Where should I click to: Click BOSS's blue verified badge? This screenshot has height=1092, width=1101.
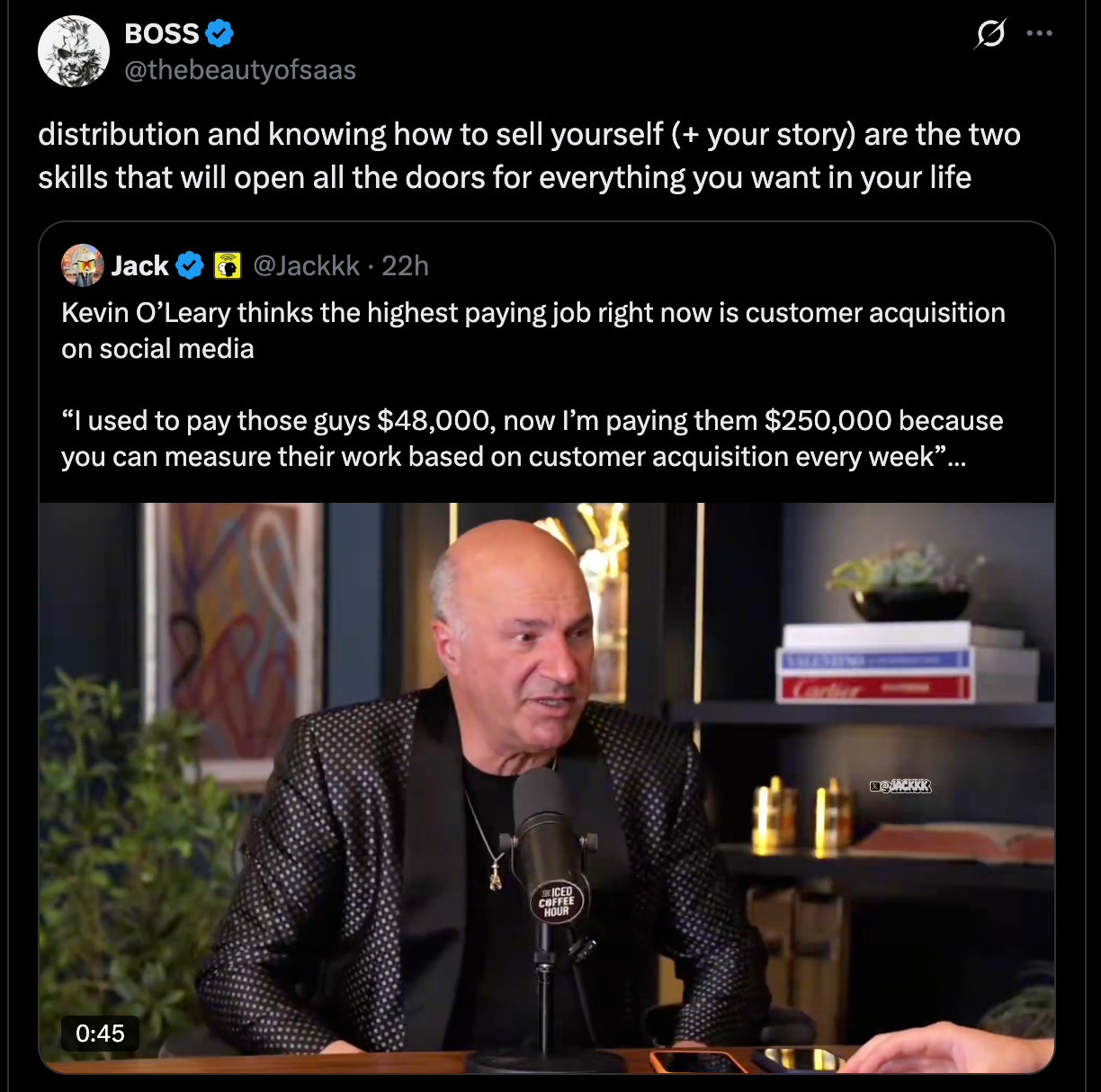coord(219,34)
